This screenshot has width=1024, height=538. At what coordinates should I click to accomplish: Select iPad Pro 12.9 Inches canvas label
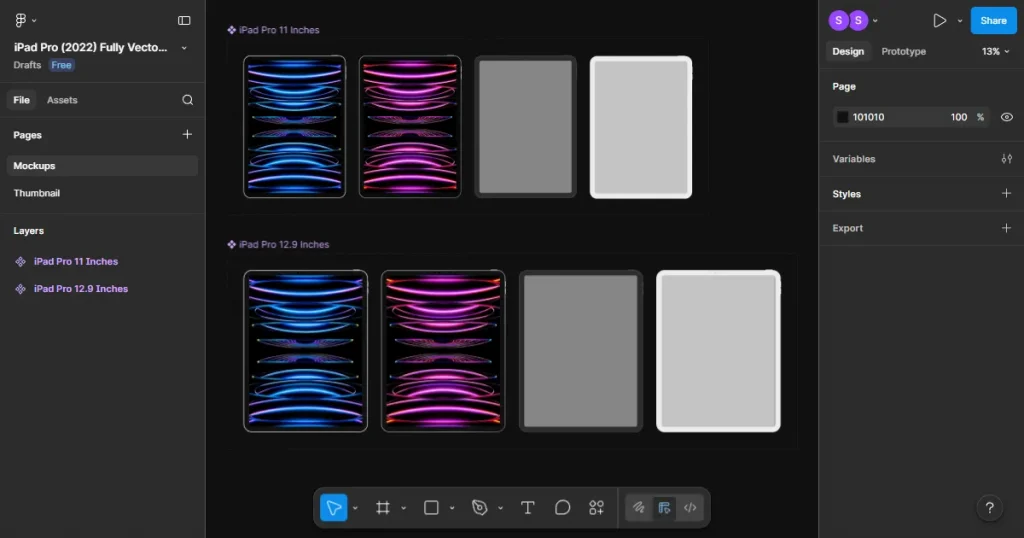pyautogui.click(x=283, y=244)
